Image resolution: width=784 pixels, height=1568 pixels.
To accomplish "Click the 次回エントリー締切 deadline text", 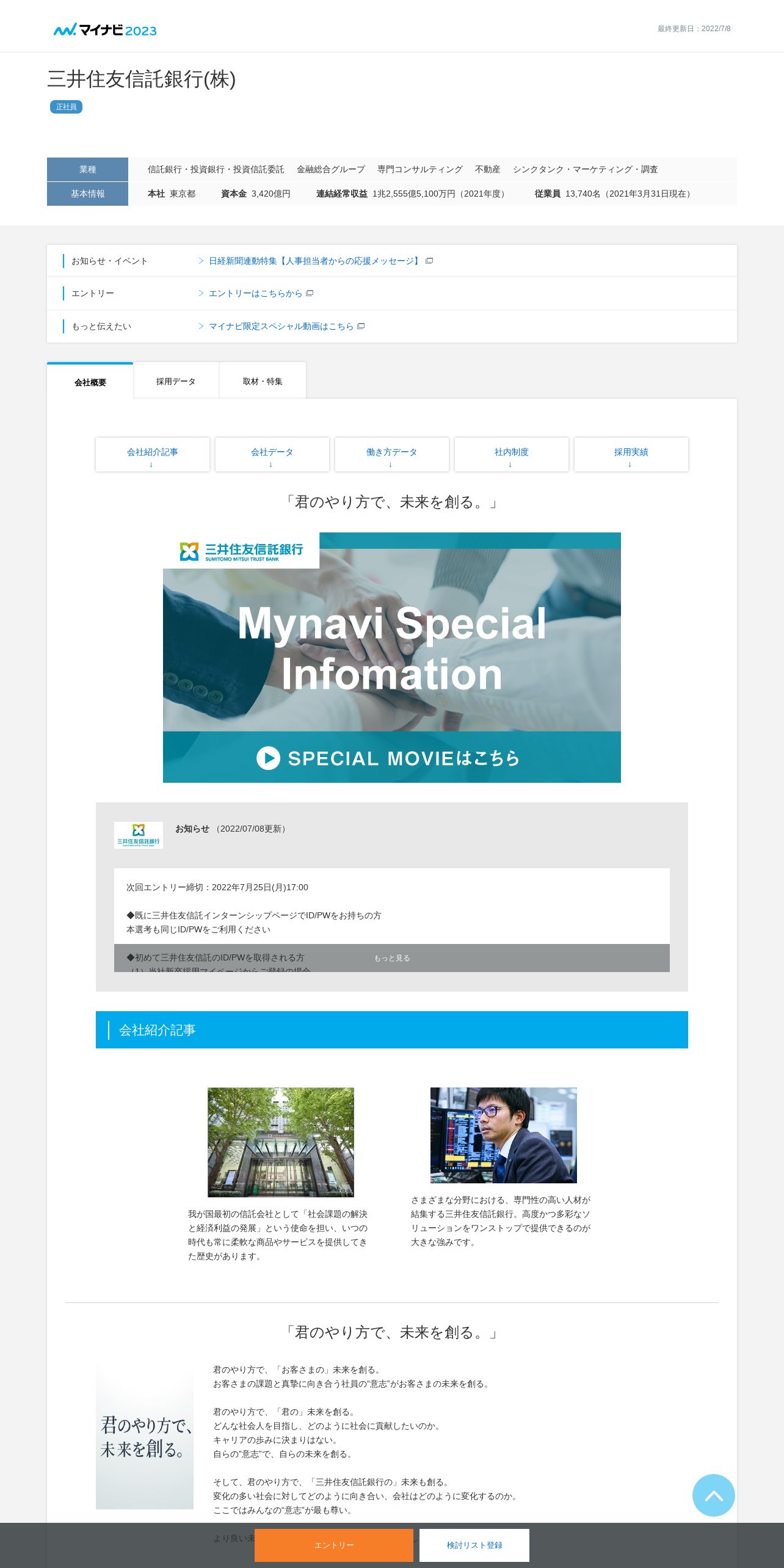I will (x=217, y=887).
